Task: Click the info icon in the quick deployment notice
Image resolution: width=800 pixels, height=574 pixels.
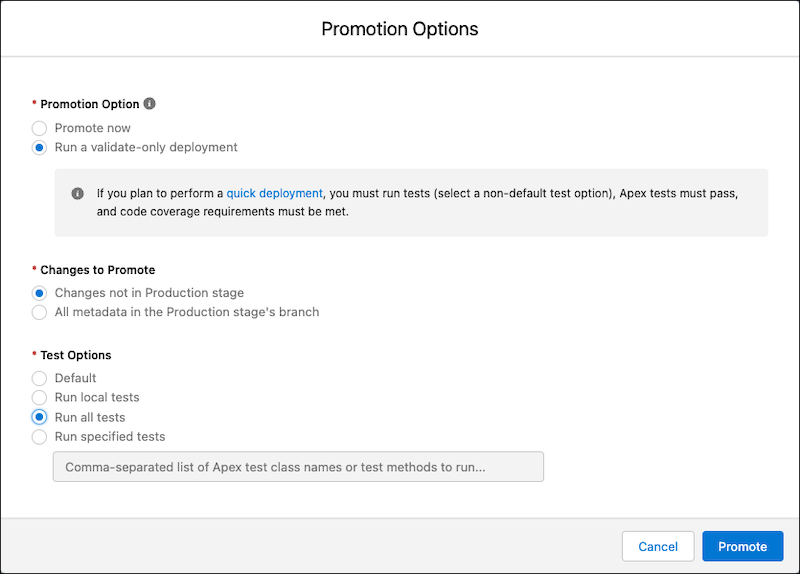Action: click(78, 193)
